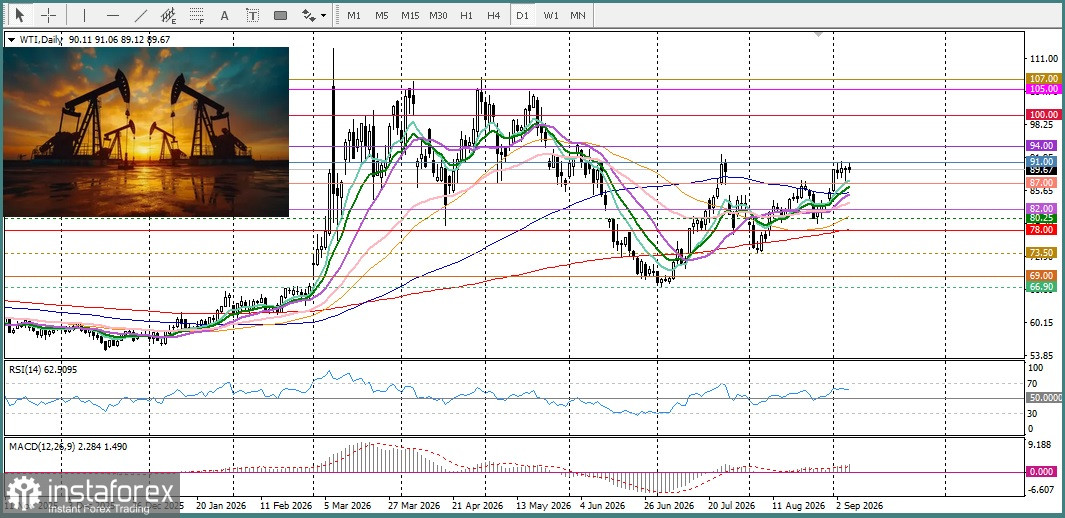Screen dimensions: 1065x518
Task: Click the green 80.25 level label
Action: 1043,218
